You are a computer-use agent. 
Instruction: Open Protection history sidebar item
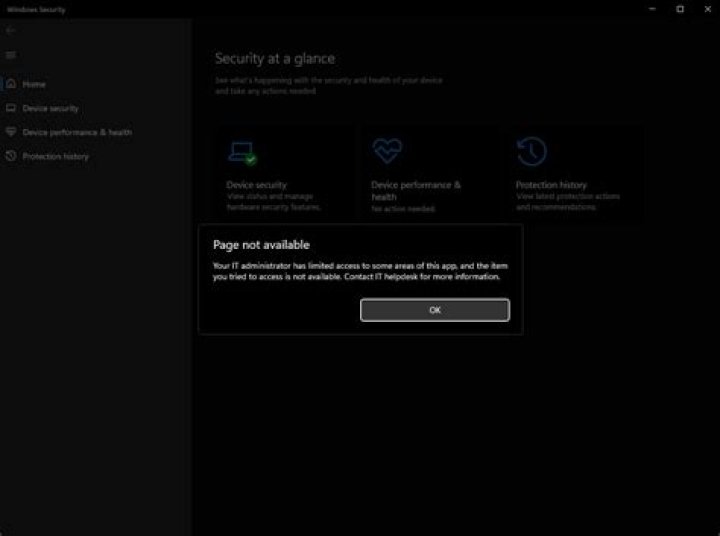click(x=56, y=156)
